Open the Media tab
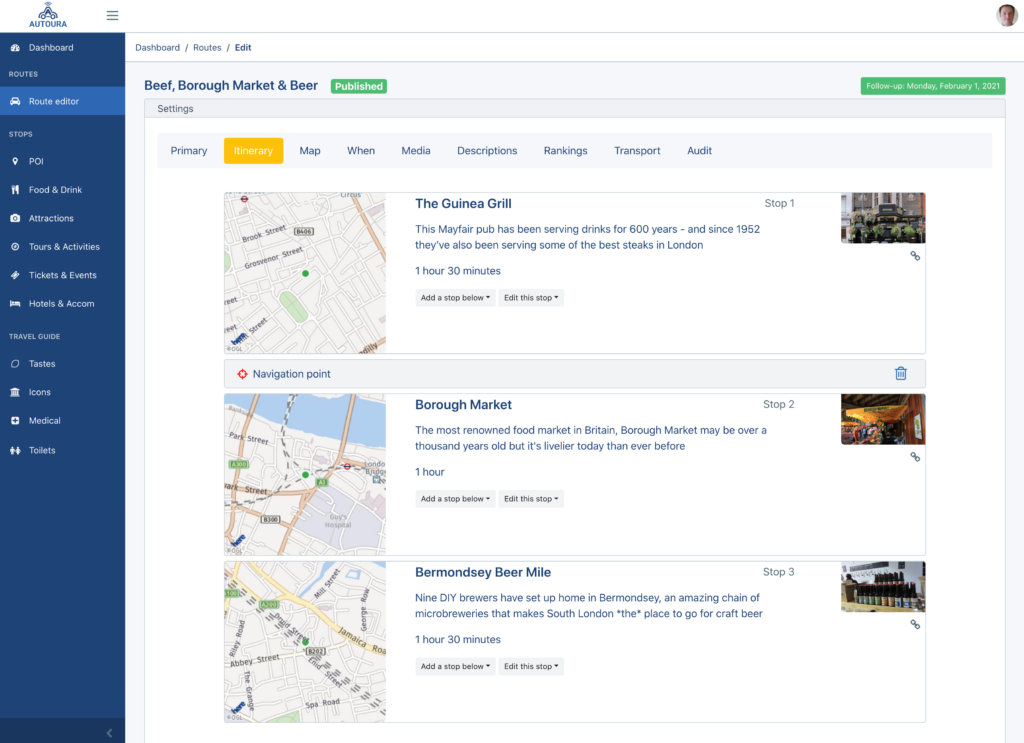The width and height of the screenshot is (1024, 743). click(x=416, y=151)
